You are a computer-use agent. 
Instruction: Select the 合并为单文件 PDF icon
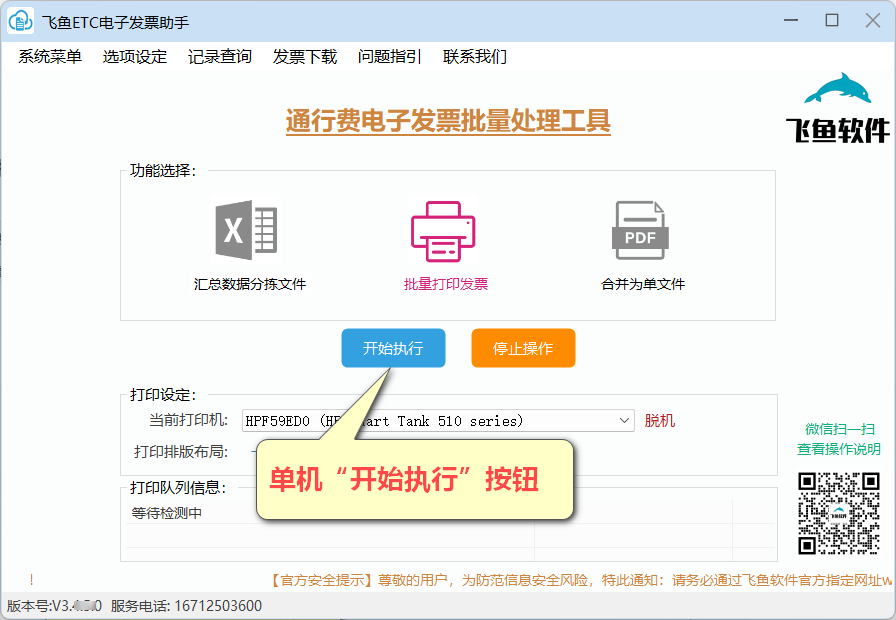[x=641, y=228]
